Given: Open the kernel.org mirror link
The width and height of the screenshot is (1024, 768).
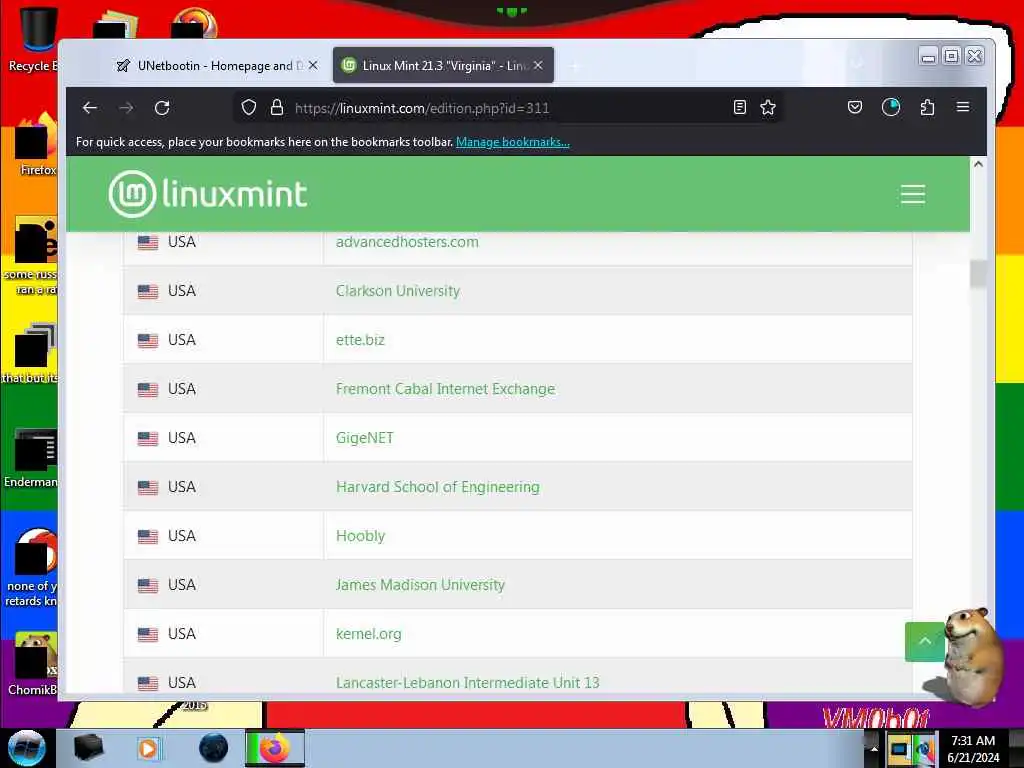Looking at the screenshot, I should click(368, 633).
